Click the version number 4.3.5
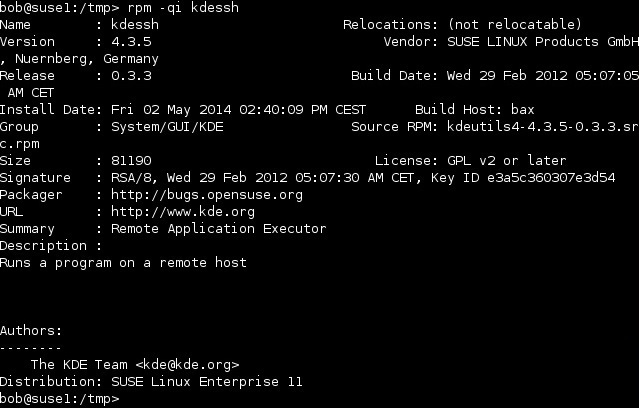639x408 pixels. click(131, 42)
